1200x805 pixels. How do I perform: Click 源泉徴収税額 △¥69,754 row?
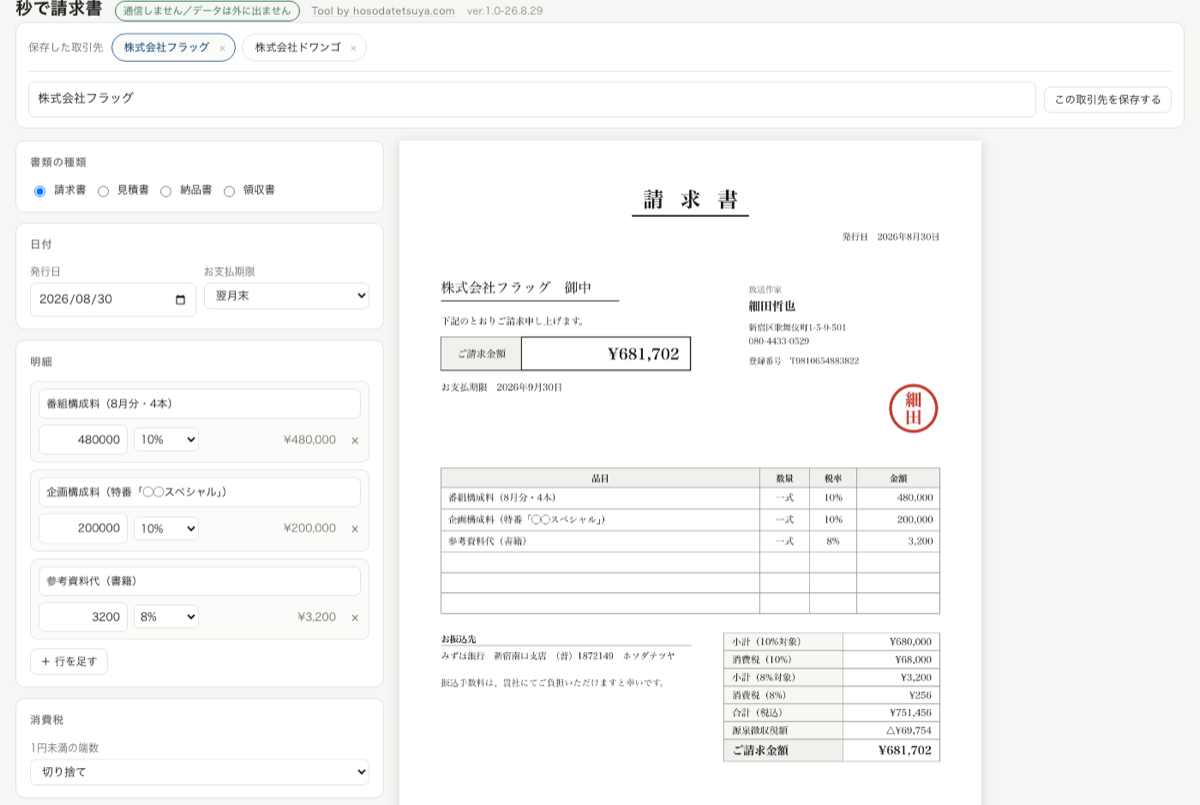point(832,731)
